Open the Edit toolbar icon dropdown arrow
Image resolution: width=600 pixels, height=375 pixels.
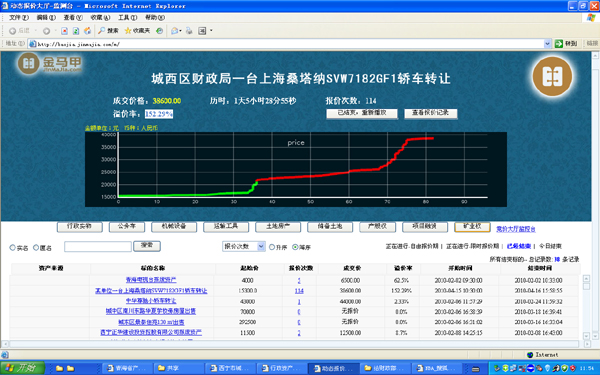211,31
